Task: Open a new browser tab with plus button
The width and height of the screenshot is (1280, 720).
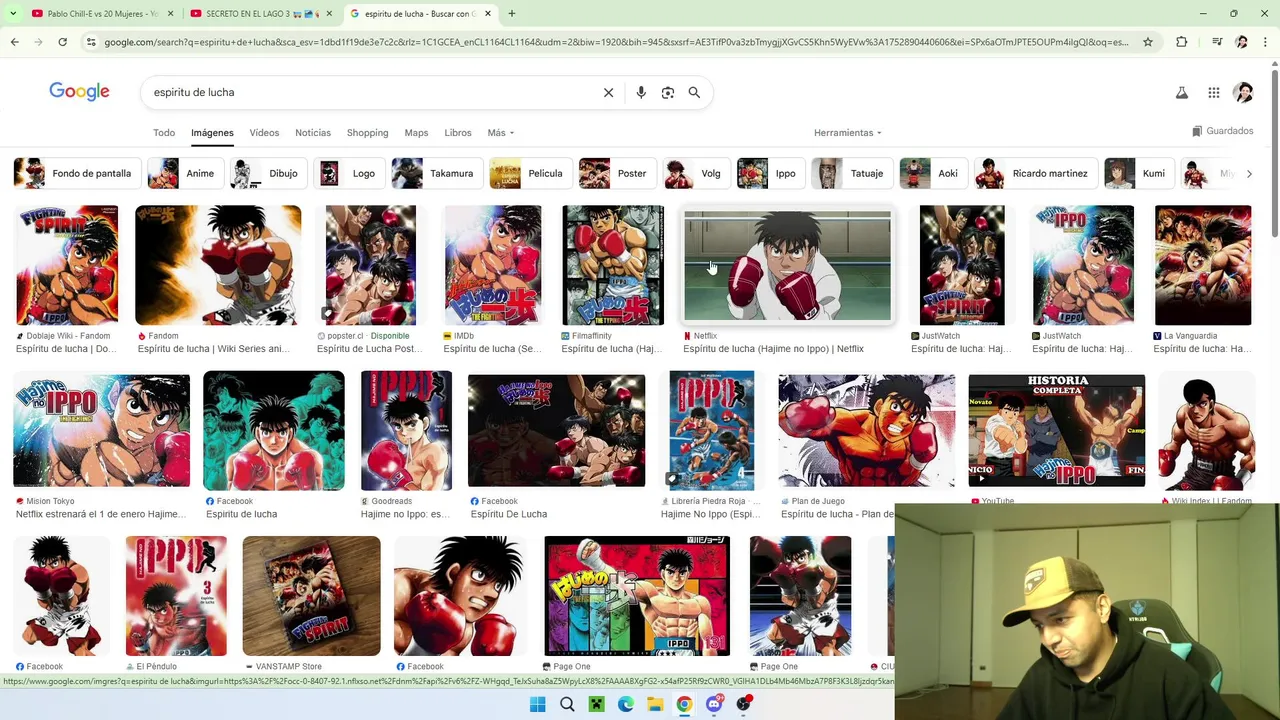Action: (x=512, y=14)
